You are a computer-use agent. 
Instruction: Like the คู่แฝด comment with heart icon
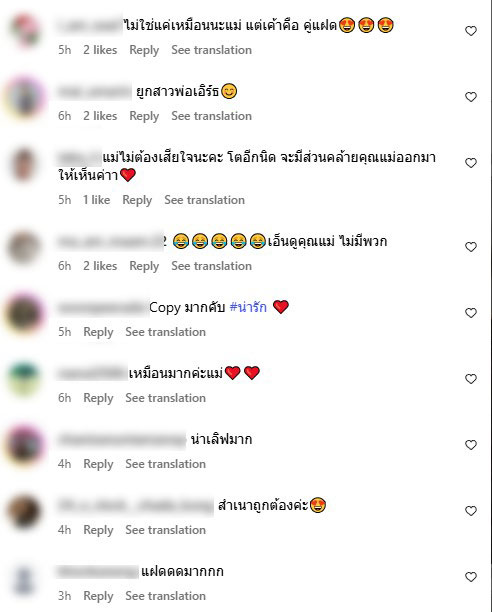click(471, 31)
